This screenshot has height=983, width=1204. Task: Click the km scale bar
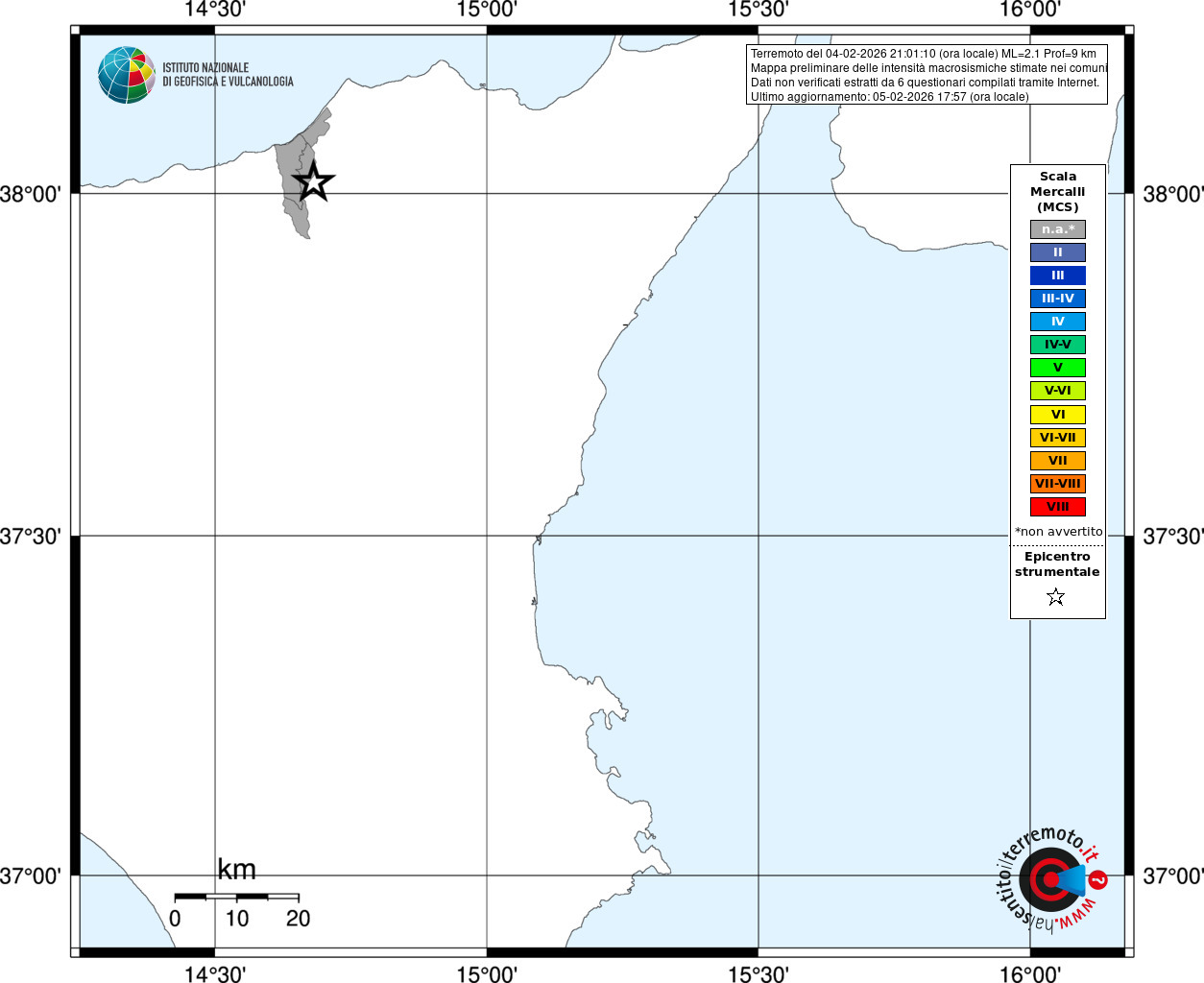point(236,897)
